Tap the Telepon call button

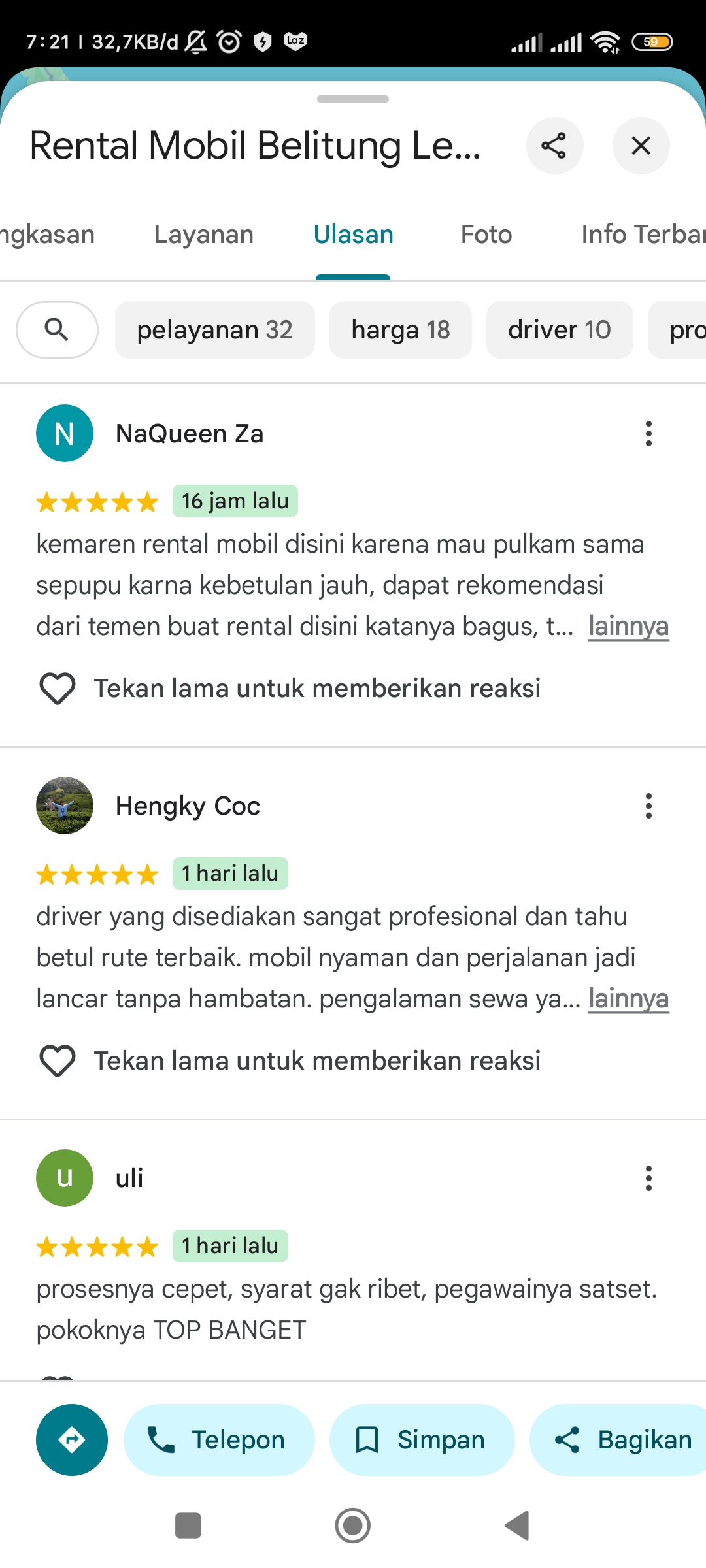coord(219,1440)
